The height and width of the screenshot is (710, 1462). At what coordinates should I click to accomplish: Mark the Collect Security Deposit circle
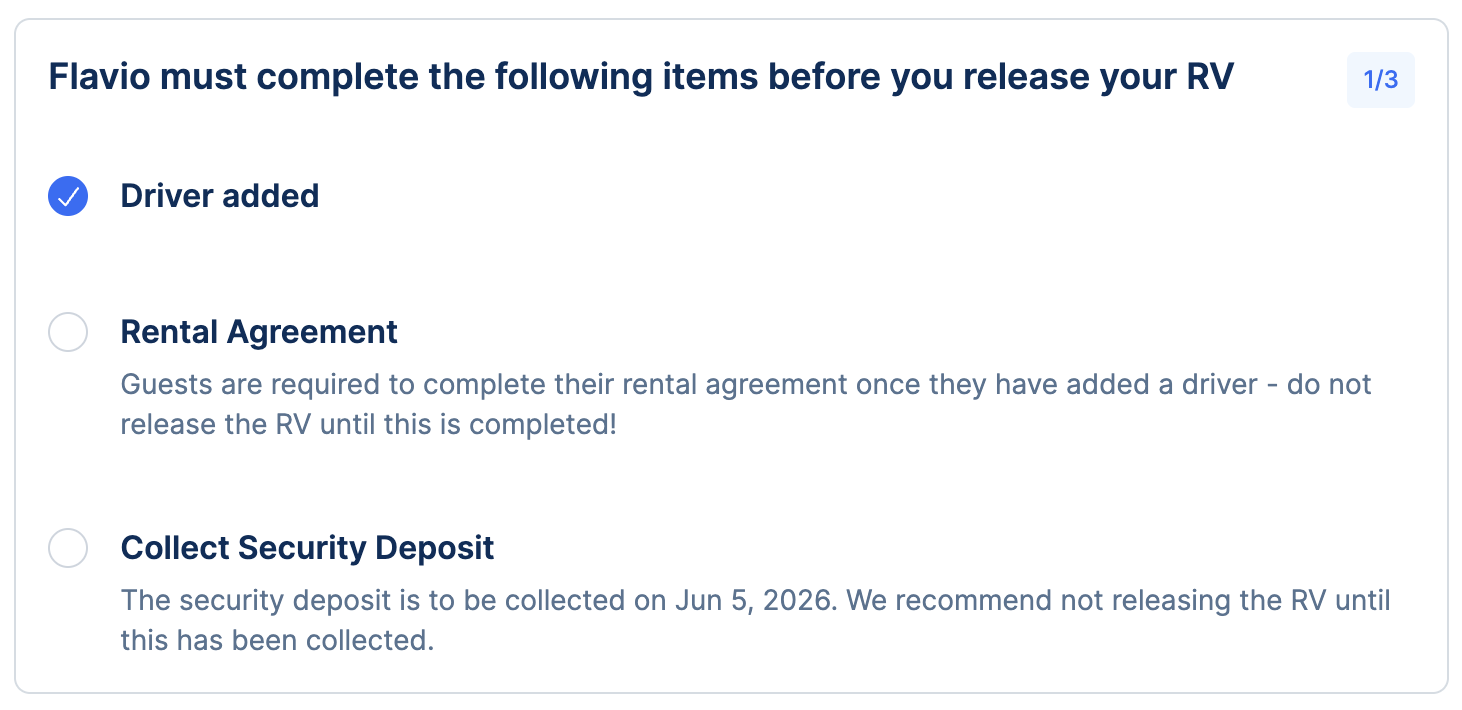(68, 548)
